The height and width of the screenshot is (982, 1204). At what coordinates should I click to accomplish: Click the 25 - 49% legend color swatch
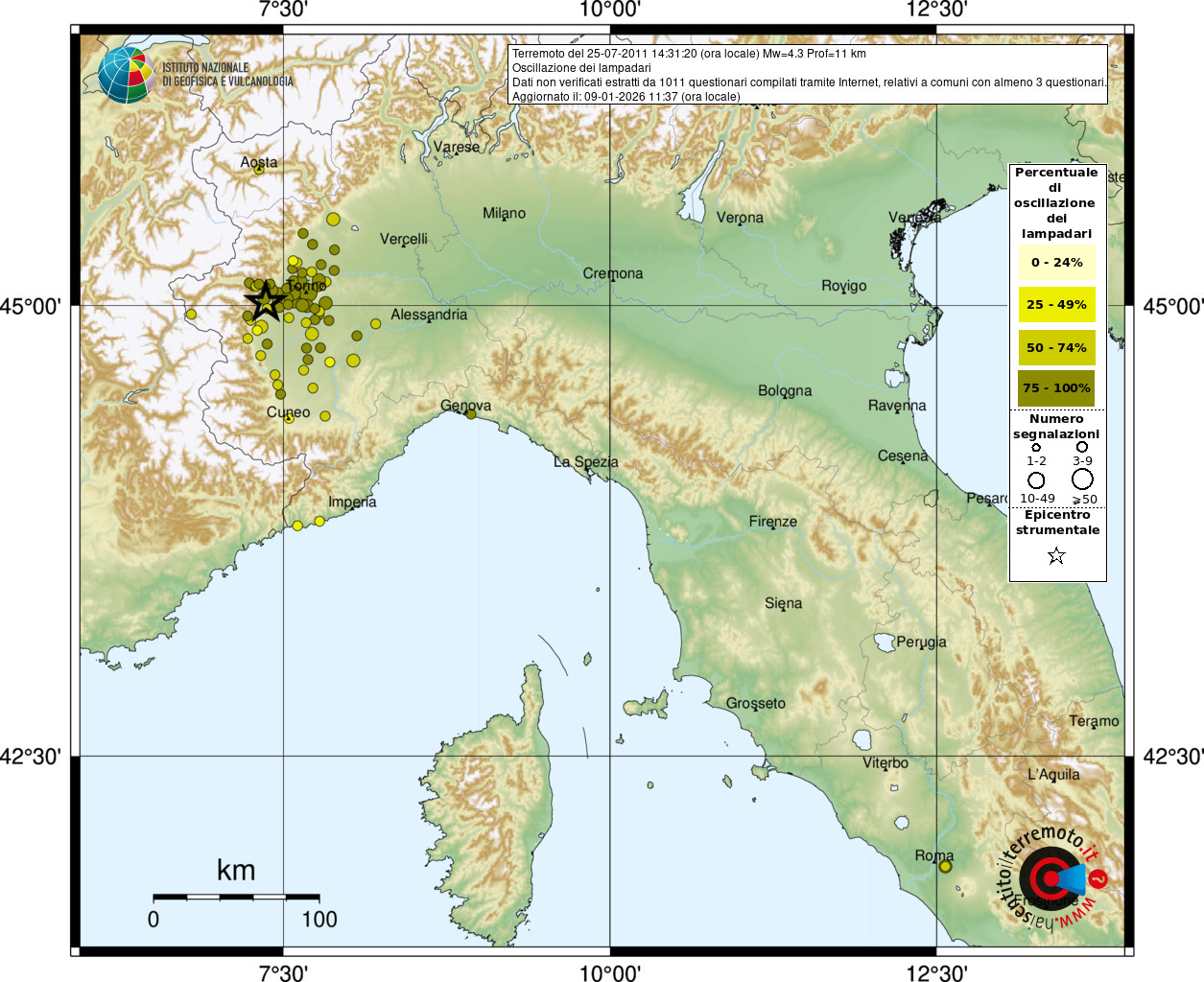click(x=1056, y=305)
